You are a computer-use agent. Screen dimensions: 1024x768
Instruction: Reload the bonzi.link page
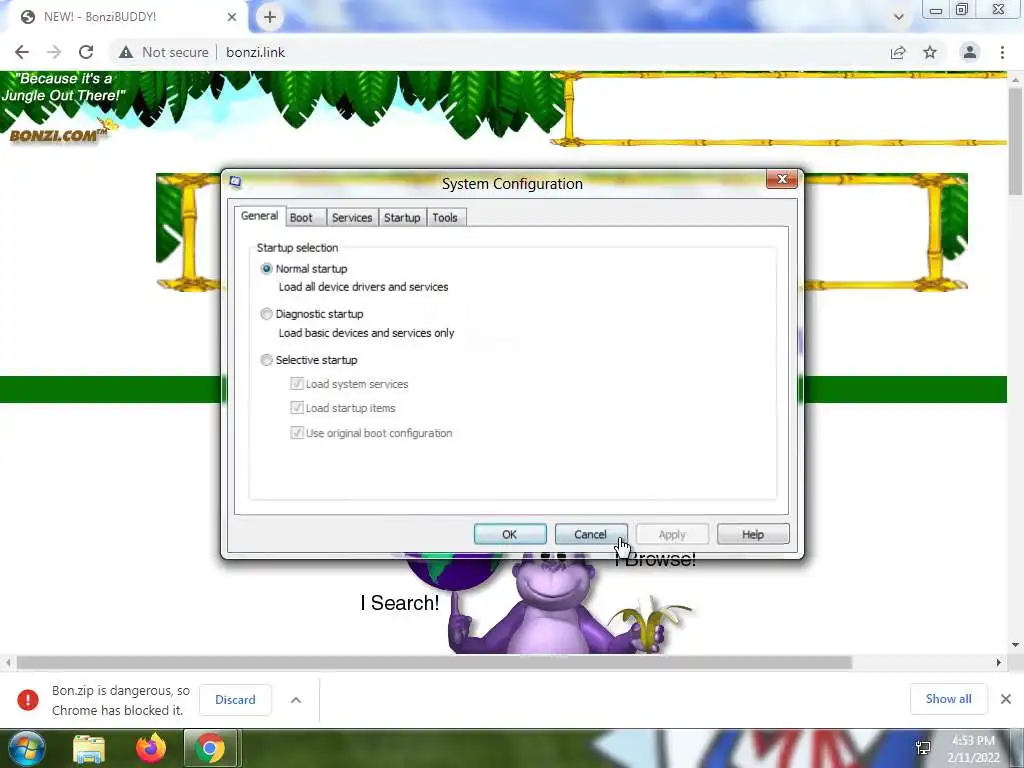click(x=86, y=52)
